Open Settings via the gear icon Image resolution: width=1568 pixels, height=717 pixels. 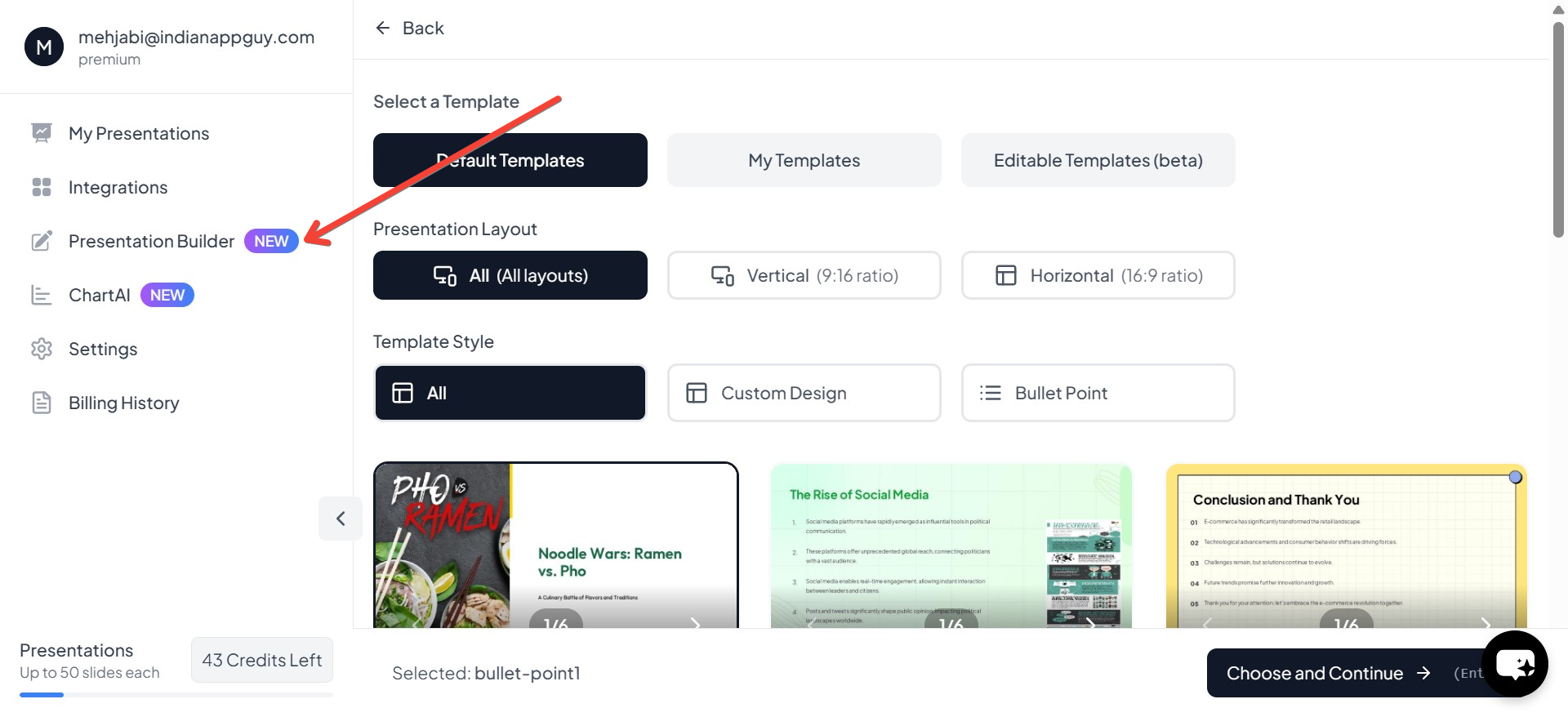pos(42,349)
